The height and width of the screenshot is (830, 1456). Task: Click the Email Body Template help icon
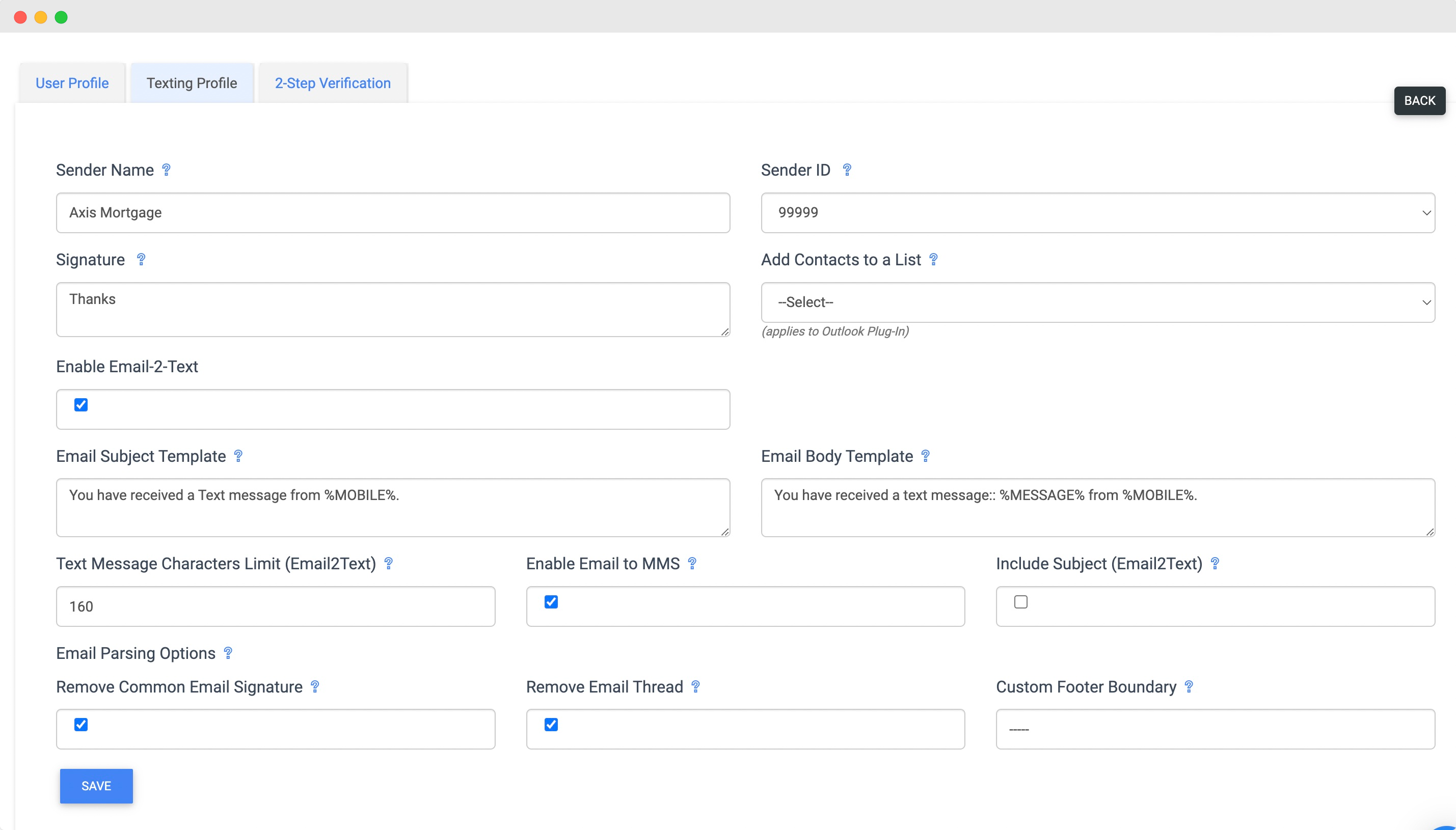[x=926, y=456]
